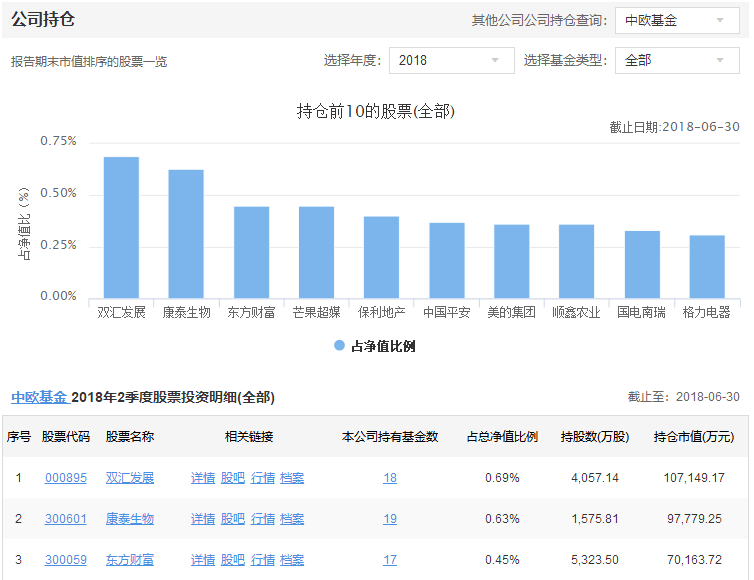Click the 占总净值比例 column header
Viewport: 754px width, 580px height.
[x=503, y=437]
